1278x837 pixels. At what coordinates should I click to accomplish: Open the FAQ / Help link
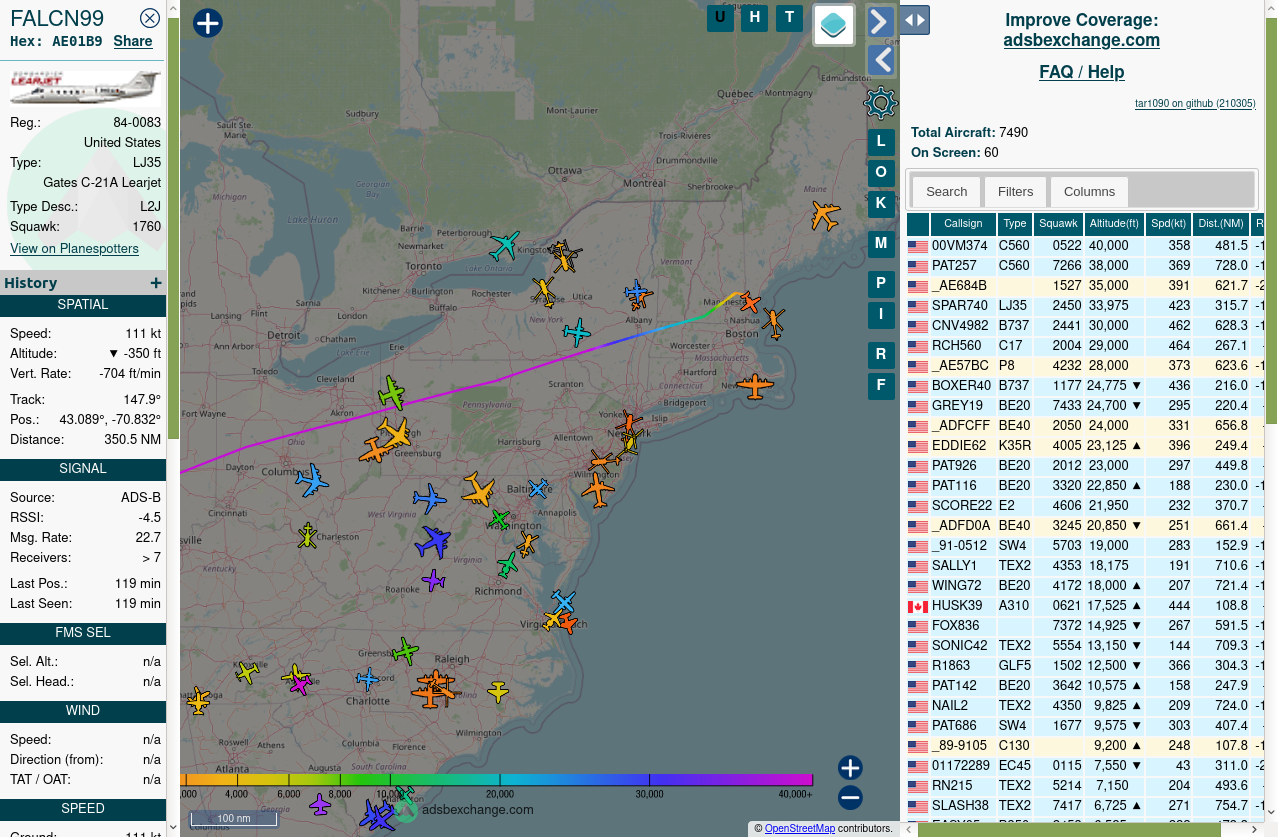coord(1081,72)
